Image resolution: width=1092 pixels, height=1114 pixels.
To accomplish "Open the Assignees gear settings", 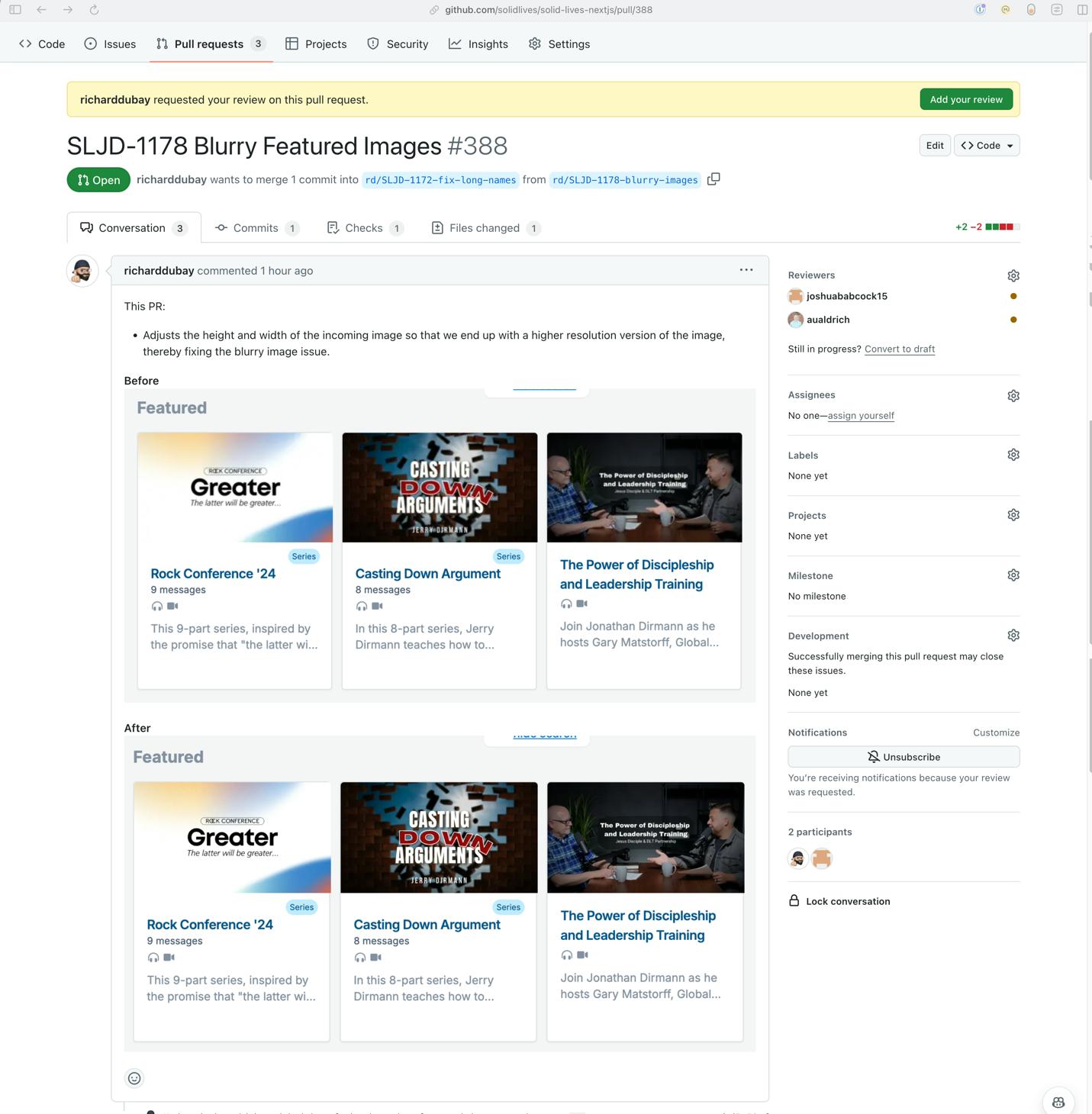I will 1013,395.
